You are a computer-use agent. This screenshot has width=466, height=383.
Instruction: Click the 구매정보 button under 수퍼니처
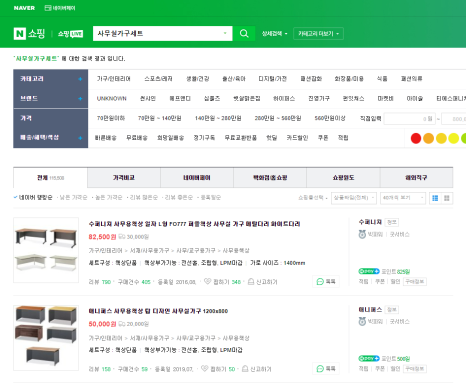(x=415, y=281)
